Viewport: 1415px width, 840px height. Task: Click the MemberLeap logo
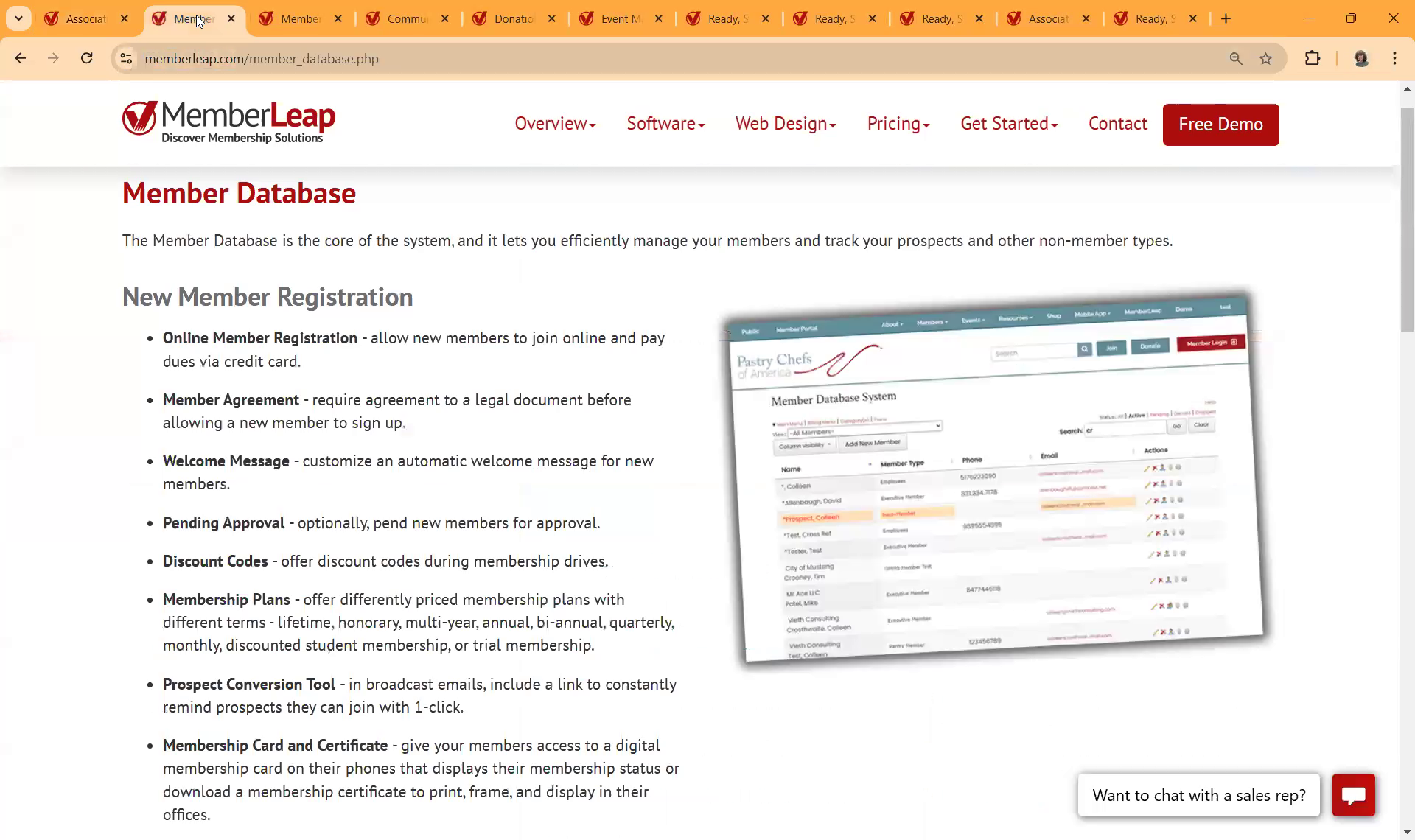click(228, 122)
